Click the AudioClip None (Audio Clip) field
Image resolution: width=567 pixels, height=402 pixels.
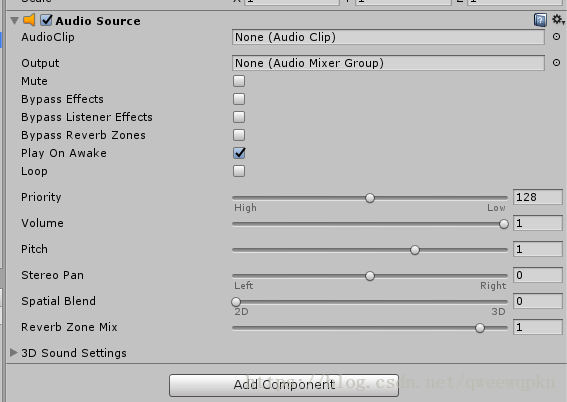tap(388, 37)
